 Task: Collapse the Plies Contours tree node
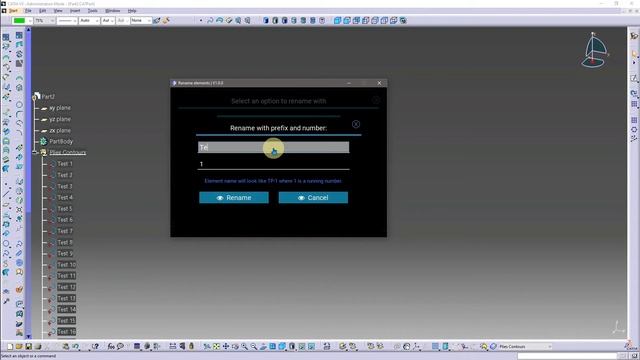click(35, 152)
